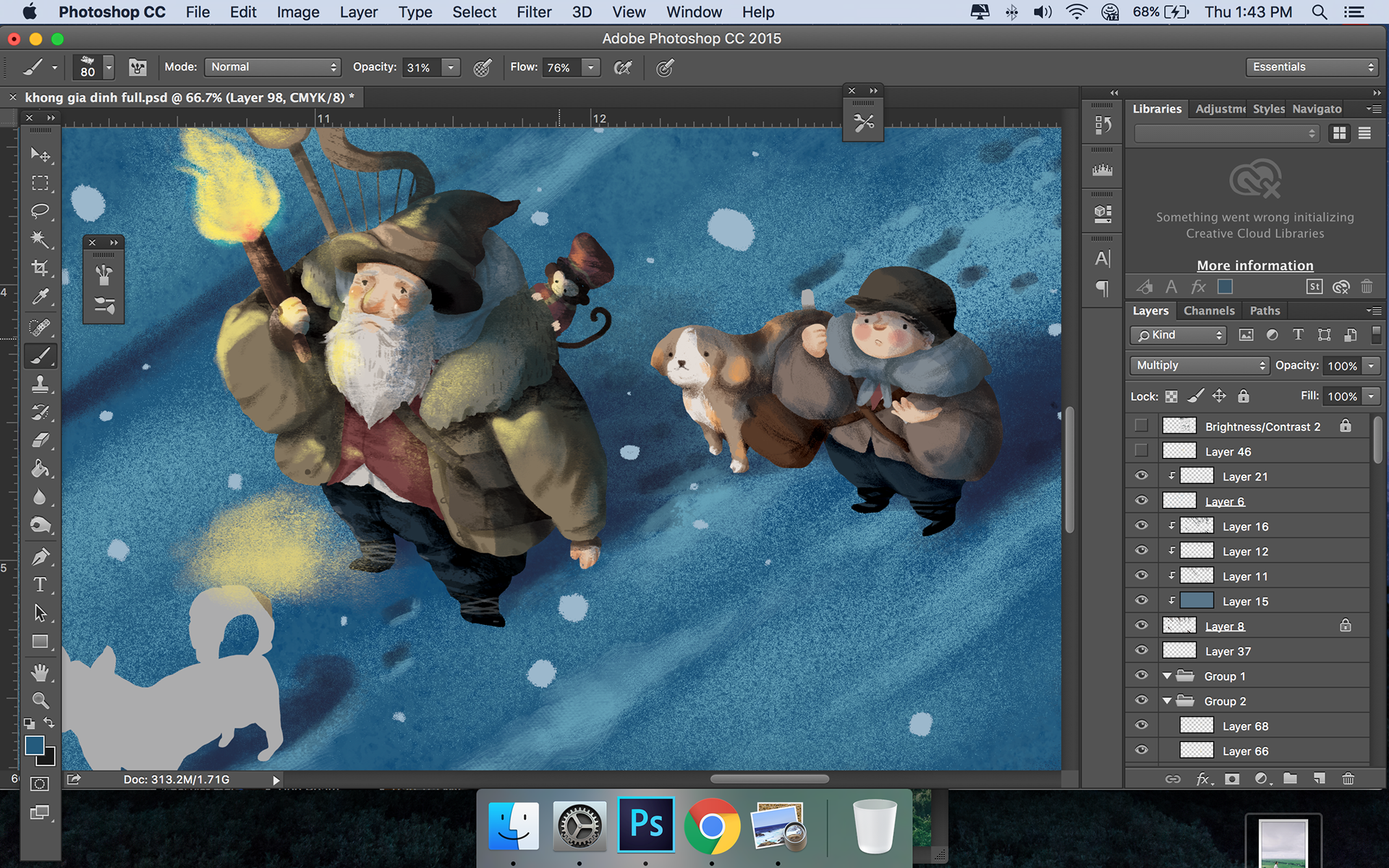Screen dimensions: 1389x868
Task: Click the delete layer trash icon
Action: pyautogui.click(x=1348, y=779)
